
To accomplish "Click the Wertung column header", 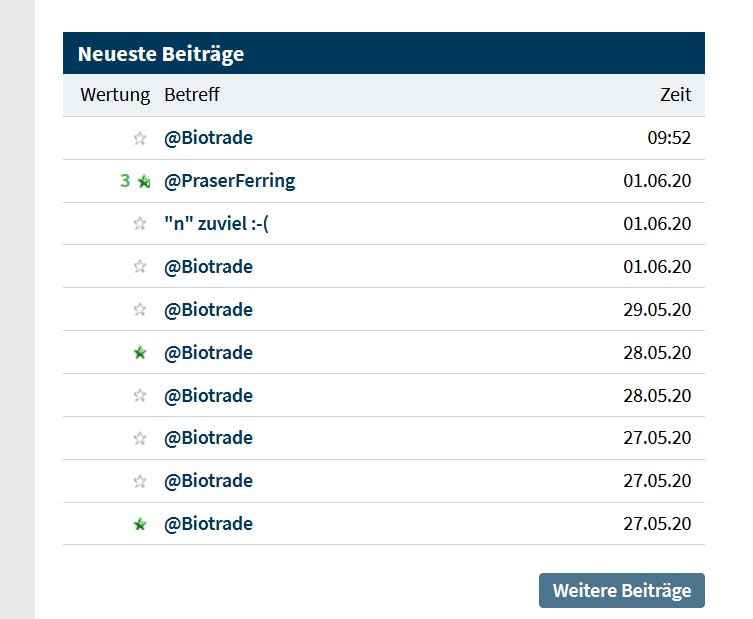I will 115,95.
